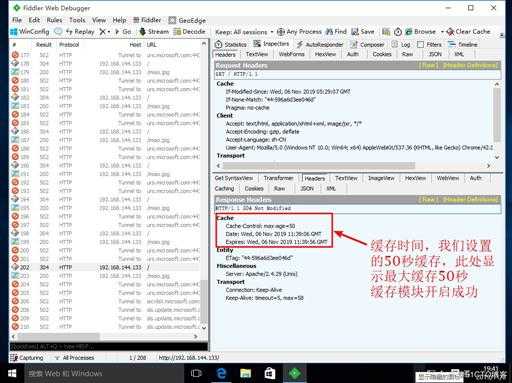Click Header Definitions link in Response Headers
This screenshot has width=512, height=383.
(x=470, y=200)
